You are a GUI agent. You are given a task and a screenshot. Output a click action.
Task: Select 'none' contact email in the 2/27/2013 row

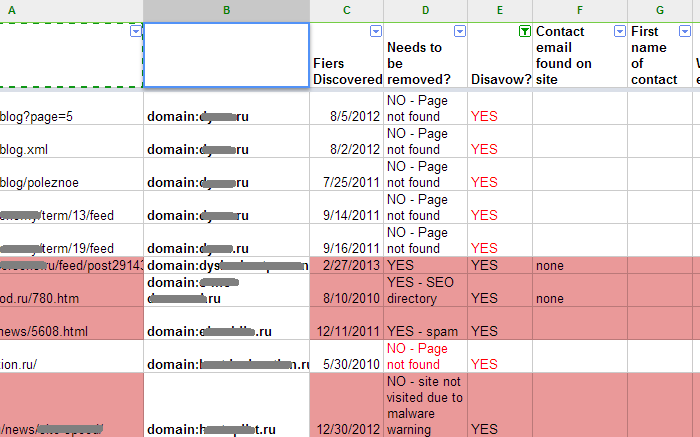coord(579,265)
